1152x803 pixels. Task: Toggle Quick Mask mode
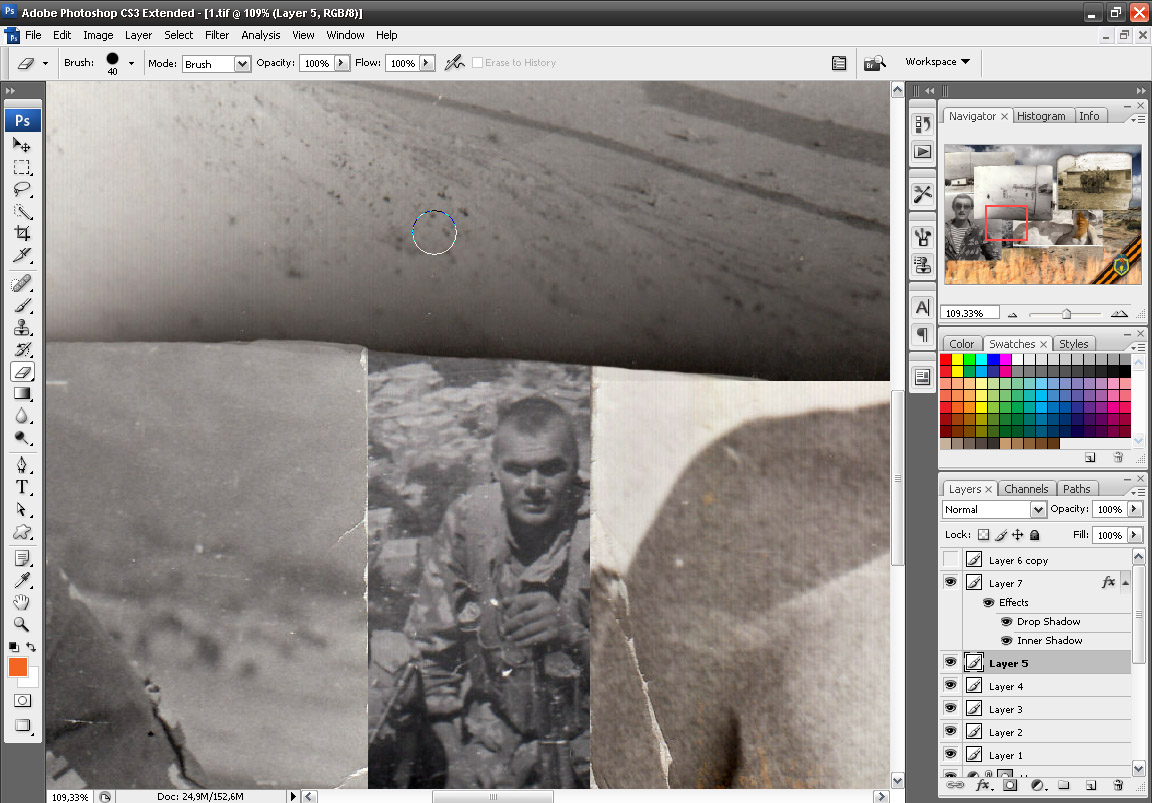[x=23, y=701]
